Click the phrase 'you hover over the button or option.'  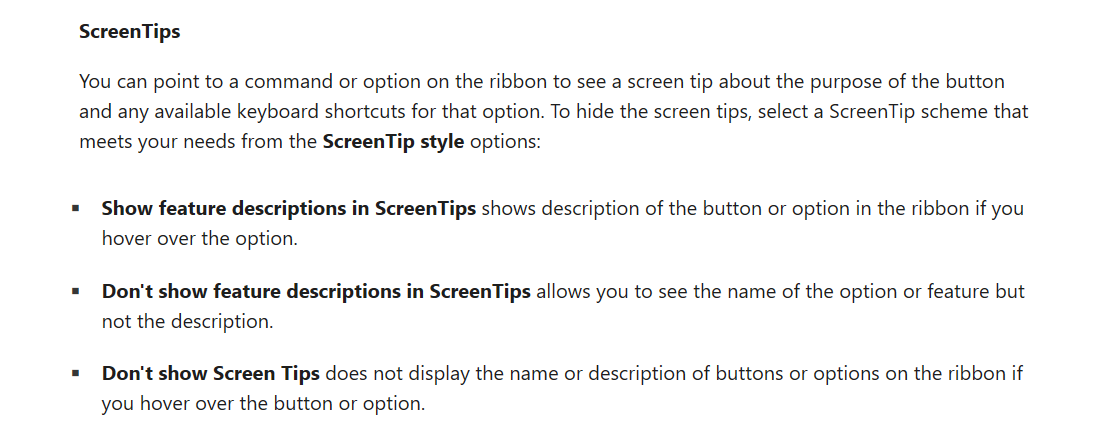[263, 404]
